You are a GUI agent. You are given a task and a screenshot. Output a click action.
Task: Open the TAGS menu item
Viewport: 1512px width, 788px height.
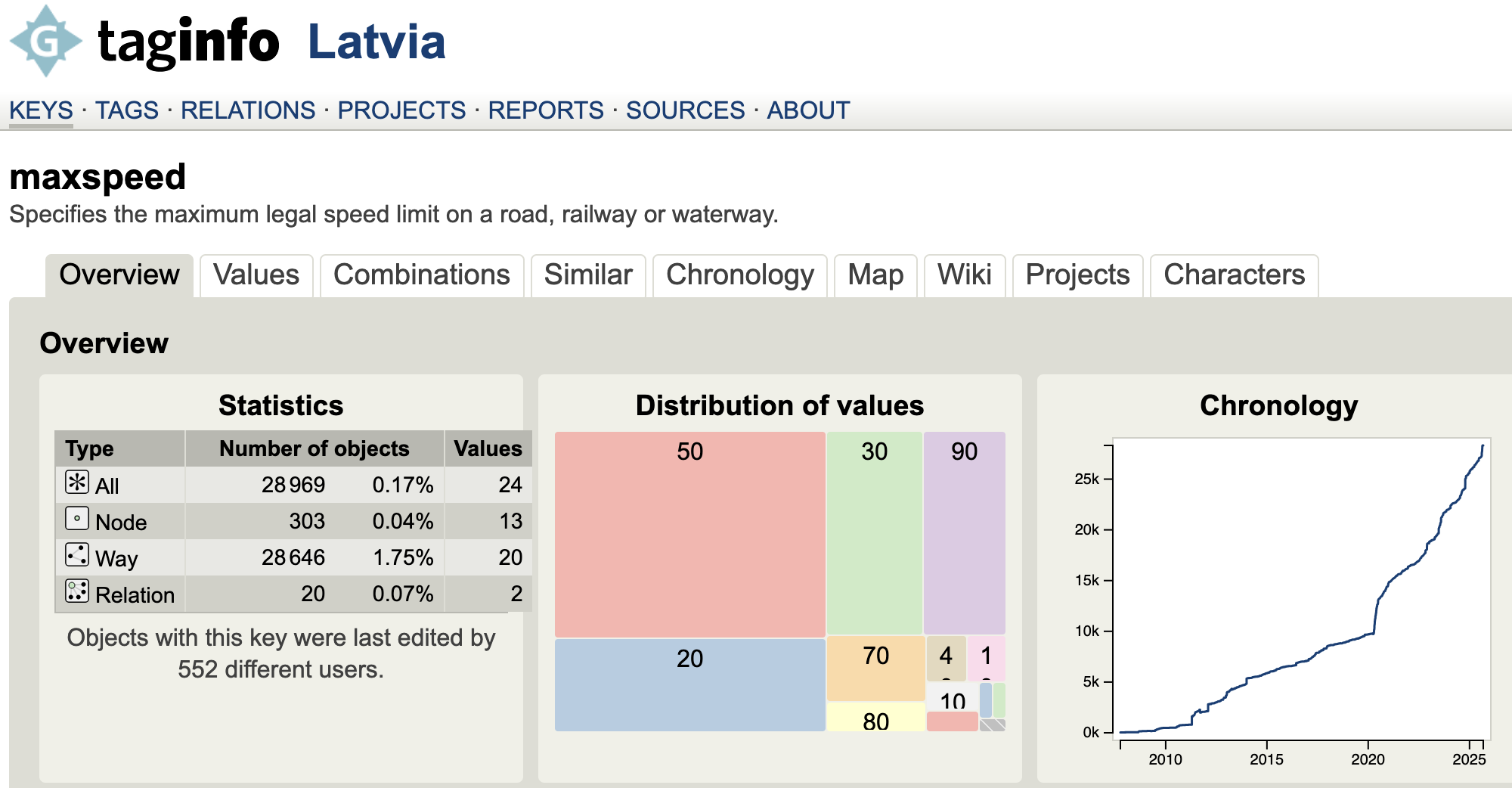[126, 110]
